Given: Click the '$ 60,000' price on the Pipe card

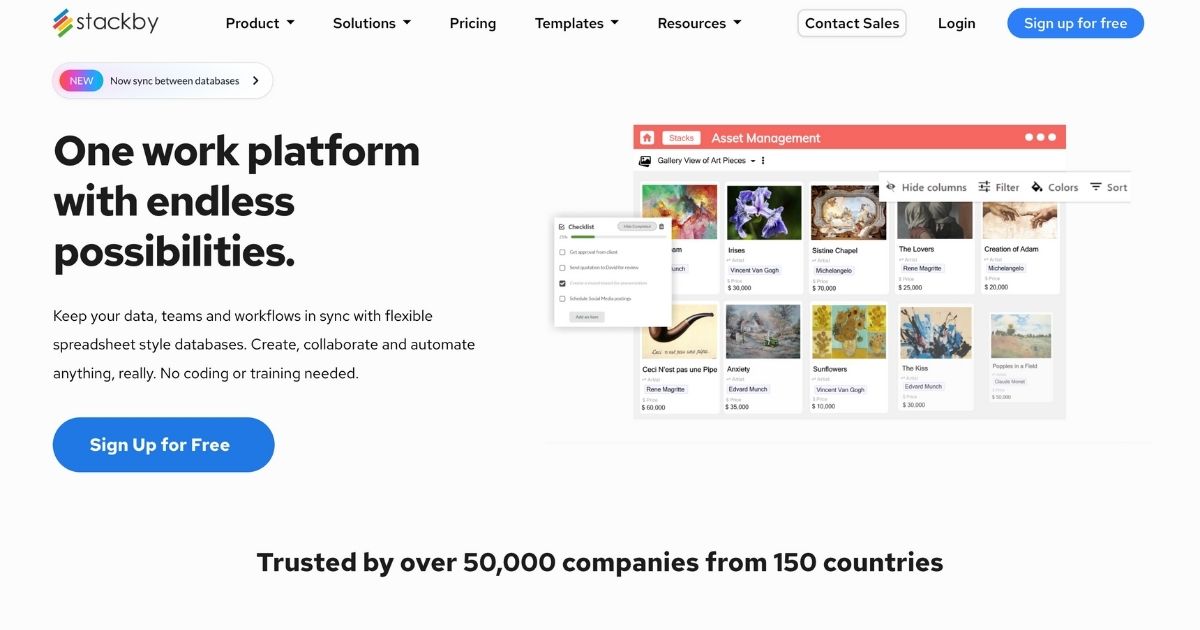Looking at the screenshot, I should coord(654,407).
